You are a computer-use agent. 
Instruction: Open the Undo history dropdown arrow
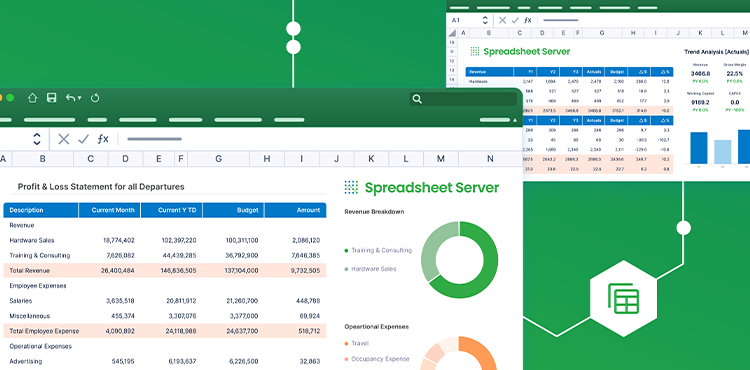click(79, 98)
